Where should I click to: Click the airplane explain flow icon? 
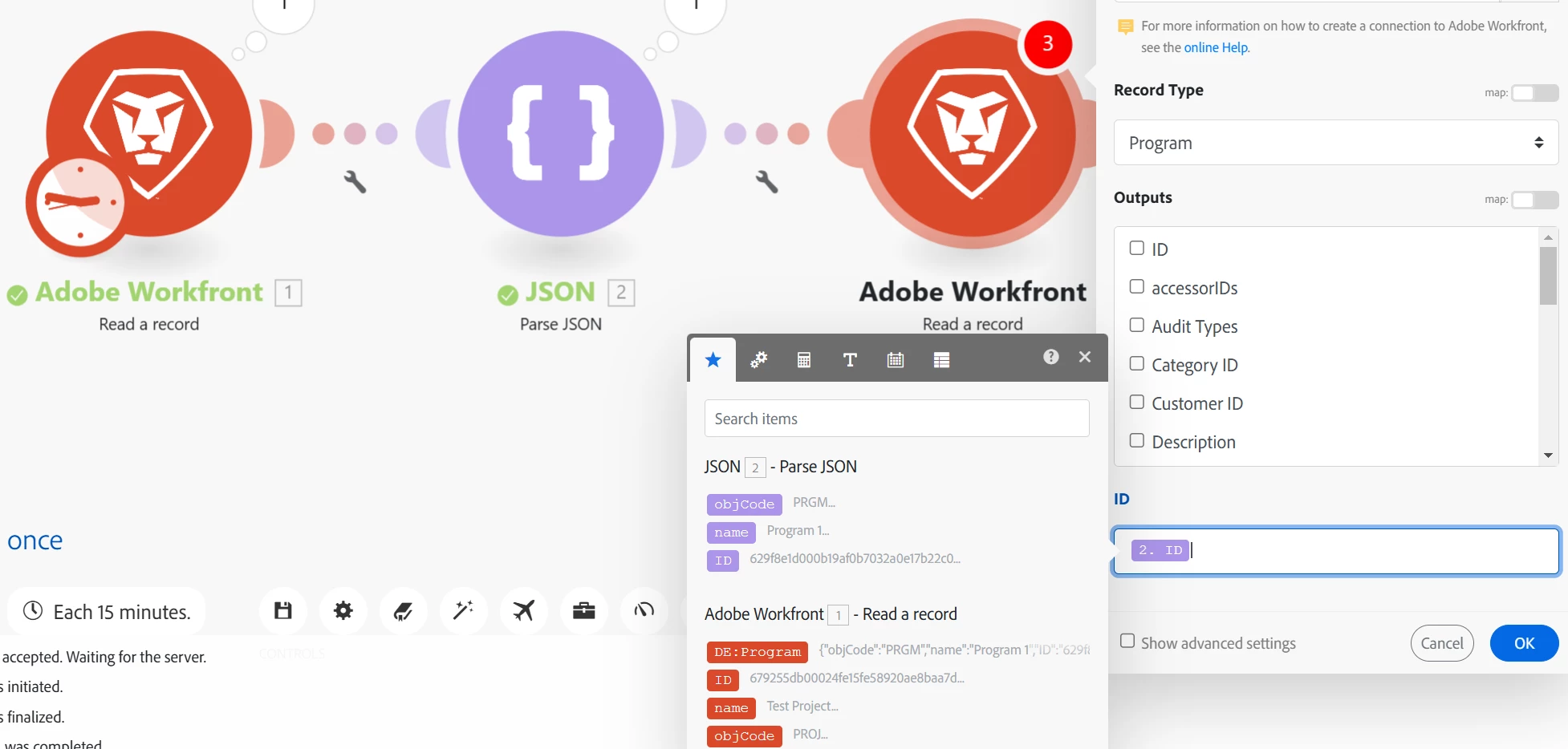point(524,610)
